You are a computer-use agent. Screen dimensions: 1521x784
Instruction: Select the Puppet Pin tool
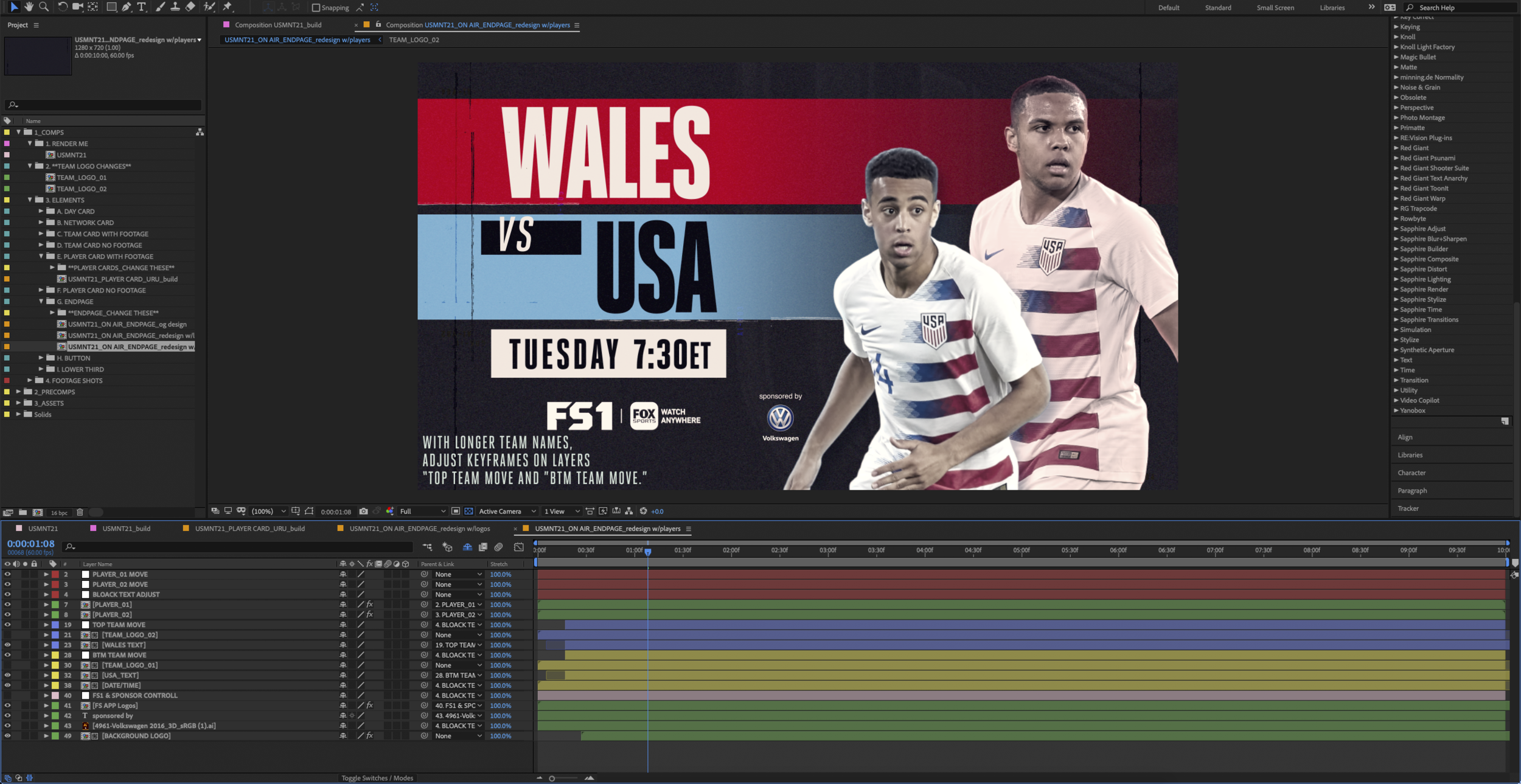[x=228, y=7]
